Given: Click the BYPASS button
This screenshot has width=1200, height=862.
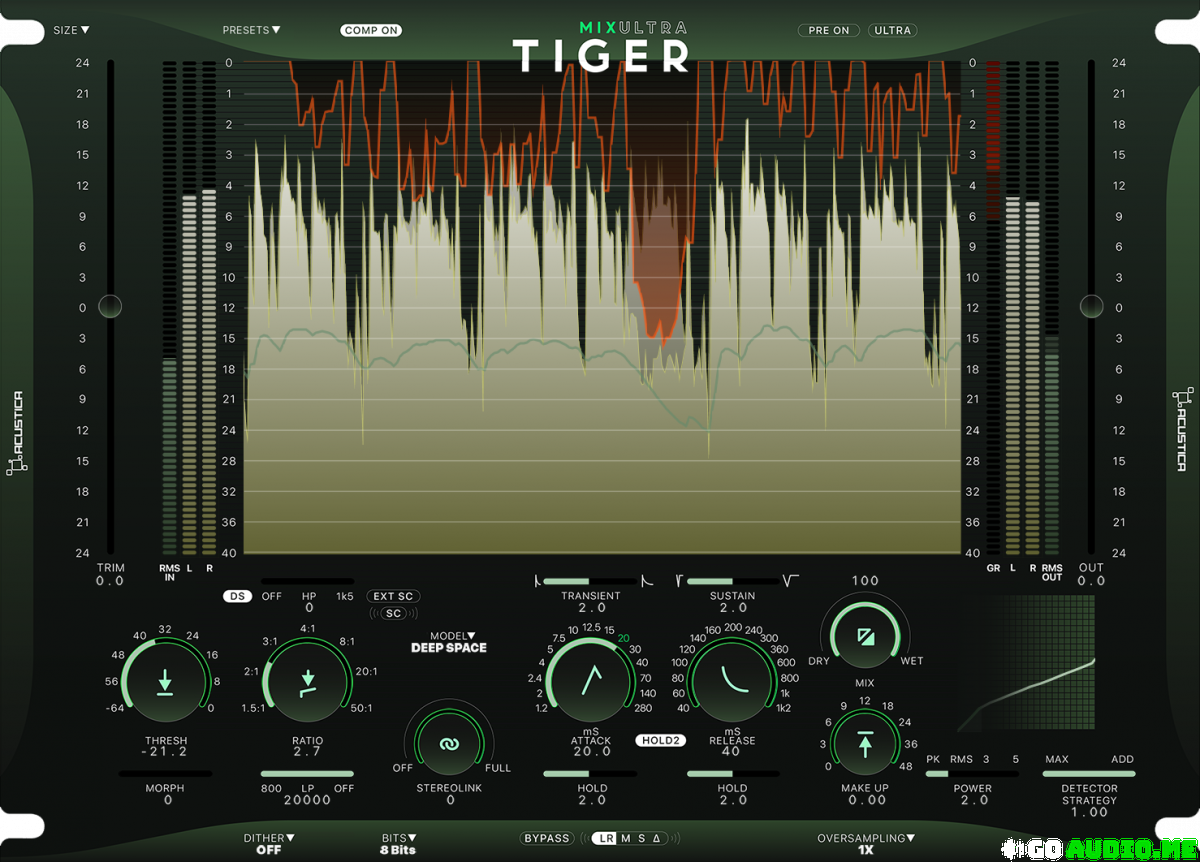Looking at the screenshot, I should (547, 838).
